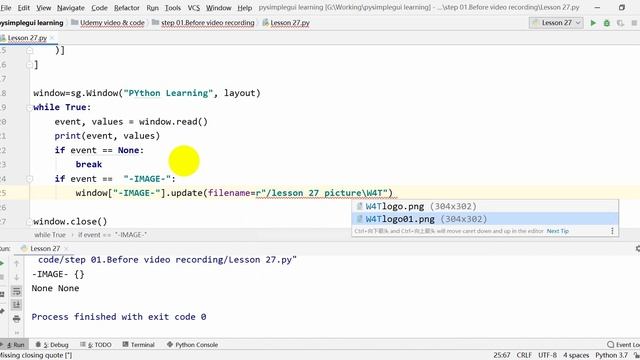Click fold marker beside the lone ']' line
The width and height of the screenshot is (640, 360).
point(29,64)
